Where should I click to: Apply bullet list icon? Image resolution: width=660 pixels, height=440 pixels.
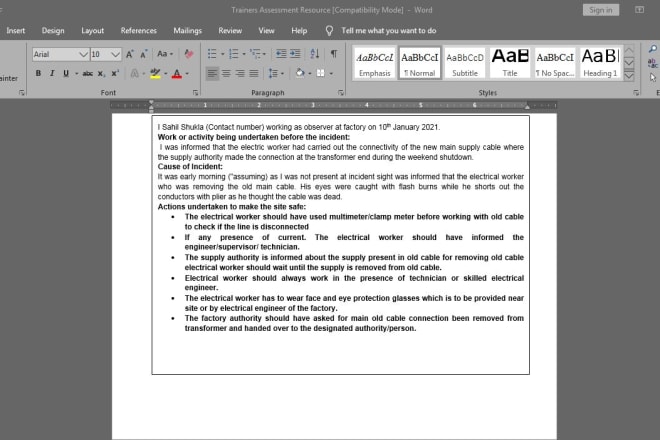(212, 54)
